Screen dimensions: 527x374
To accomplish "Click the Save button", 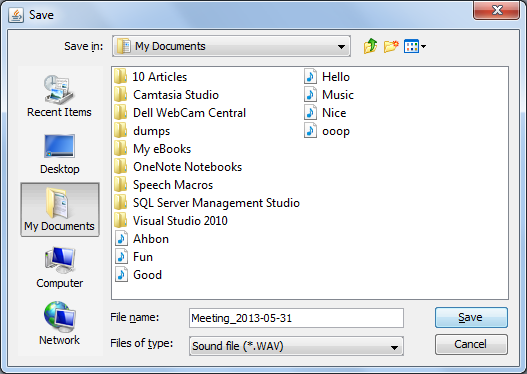I will coord(471,318).
